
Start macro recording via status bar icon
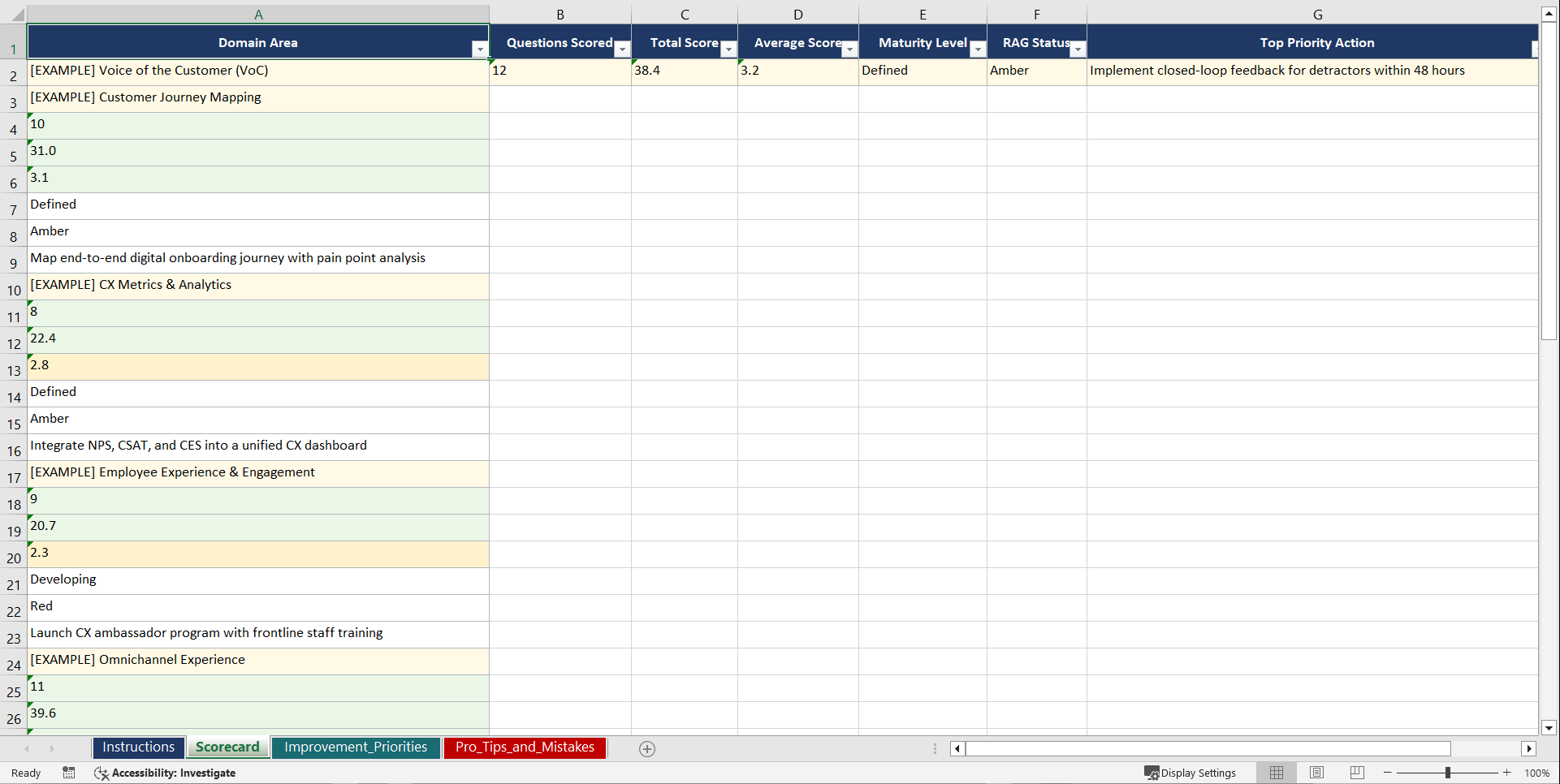click(69, 773)
